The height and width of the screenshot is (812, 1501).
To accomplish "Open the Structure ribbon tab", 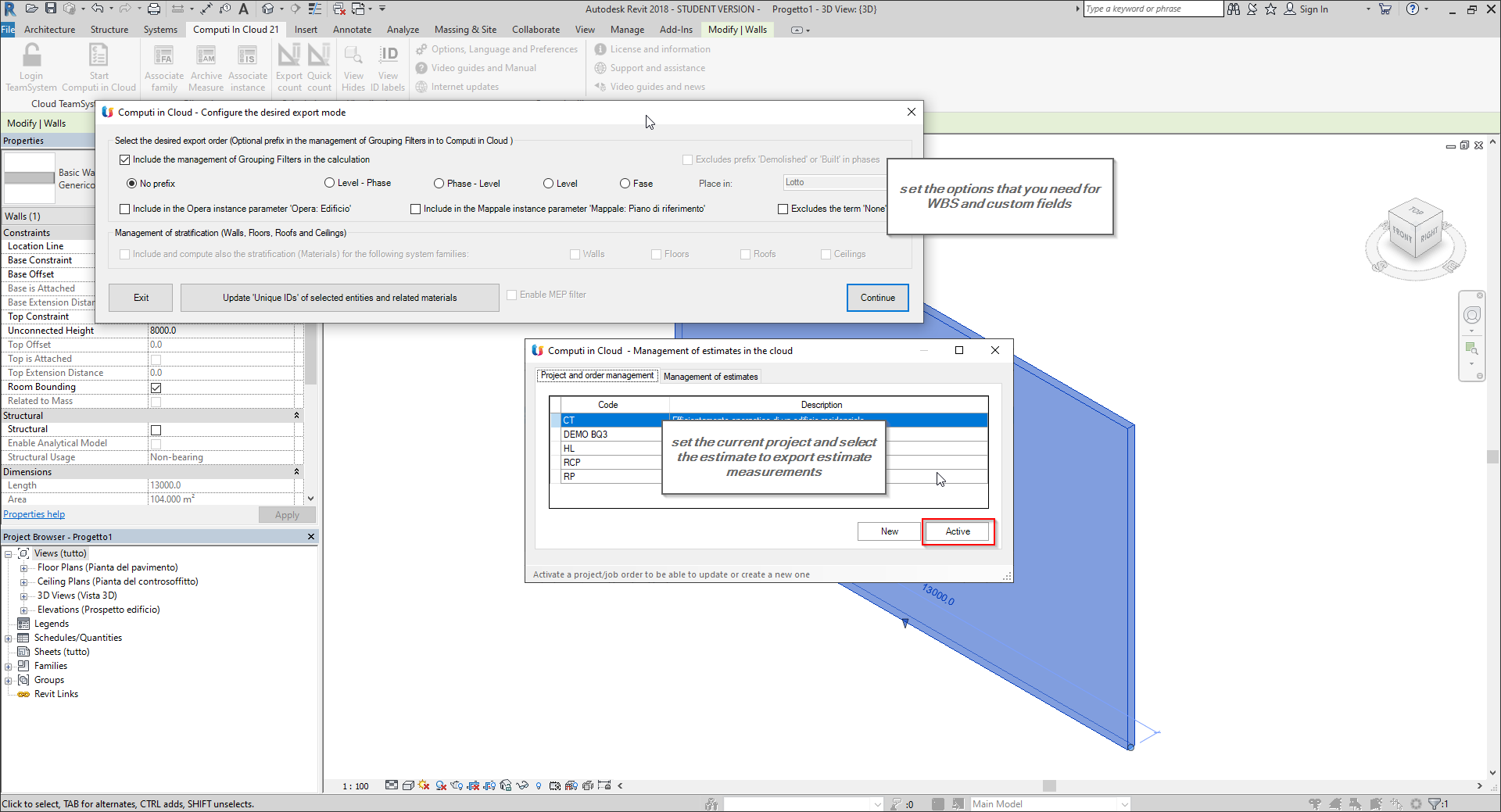I will 109,30.
